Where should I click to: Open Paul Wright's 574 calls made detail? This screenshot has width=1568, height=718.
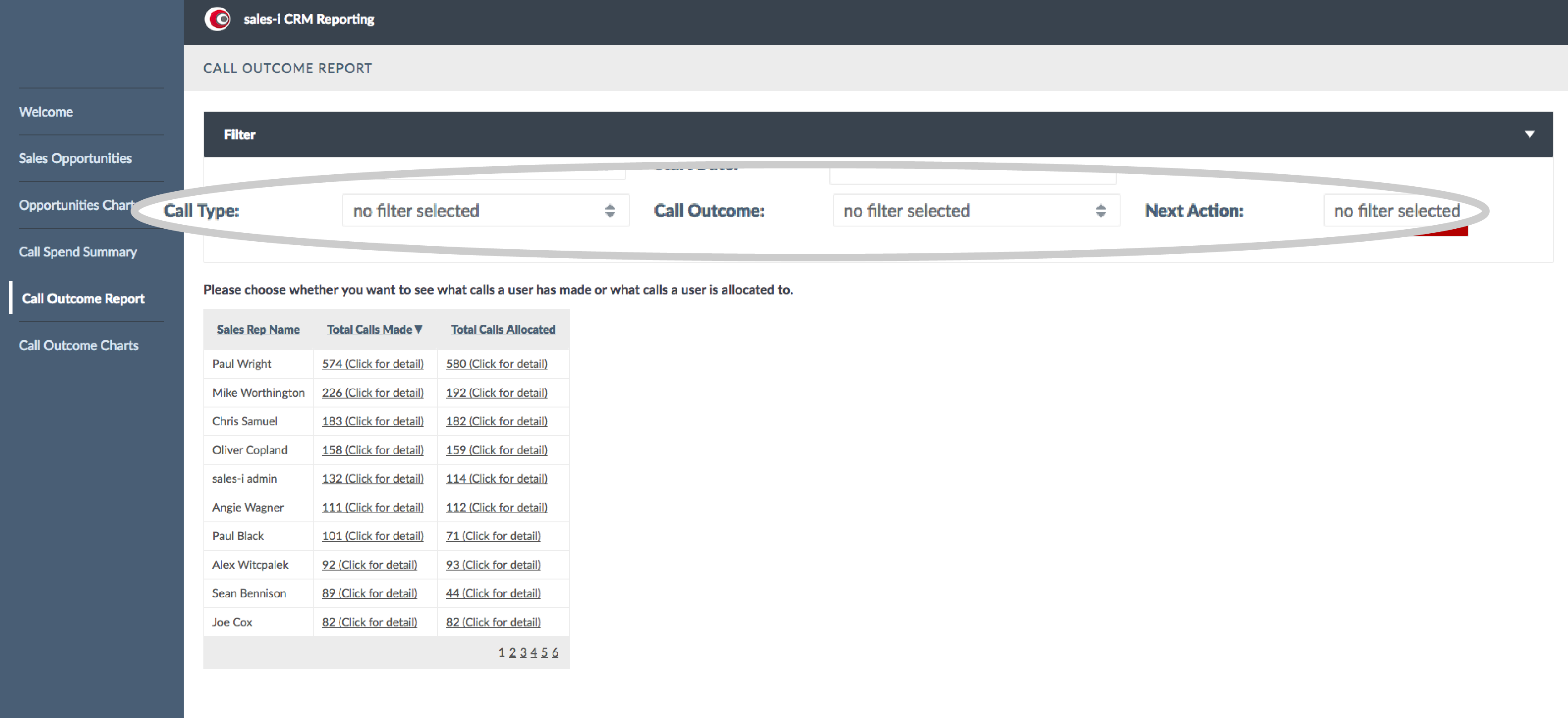coord(372,364)
